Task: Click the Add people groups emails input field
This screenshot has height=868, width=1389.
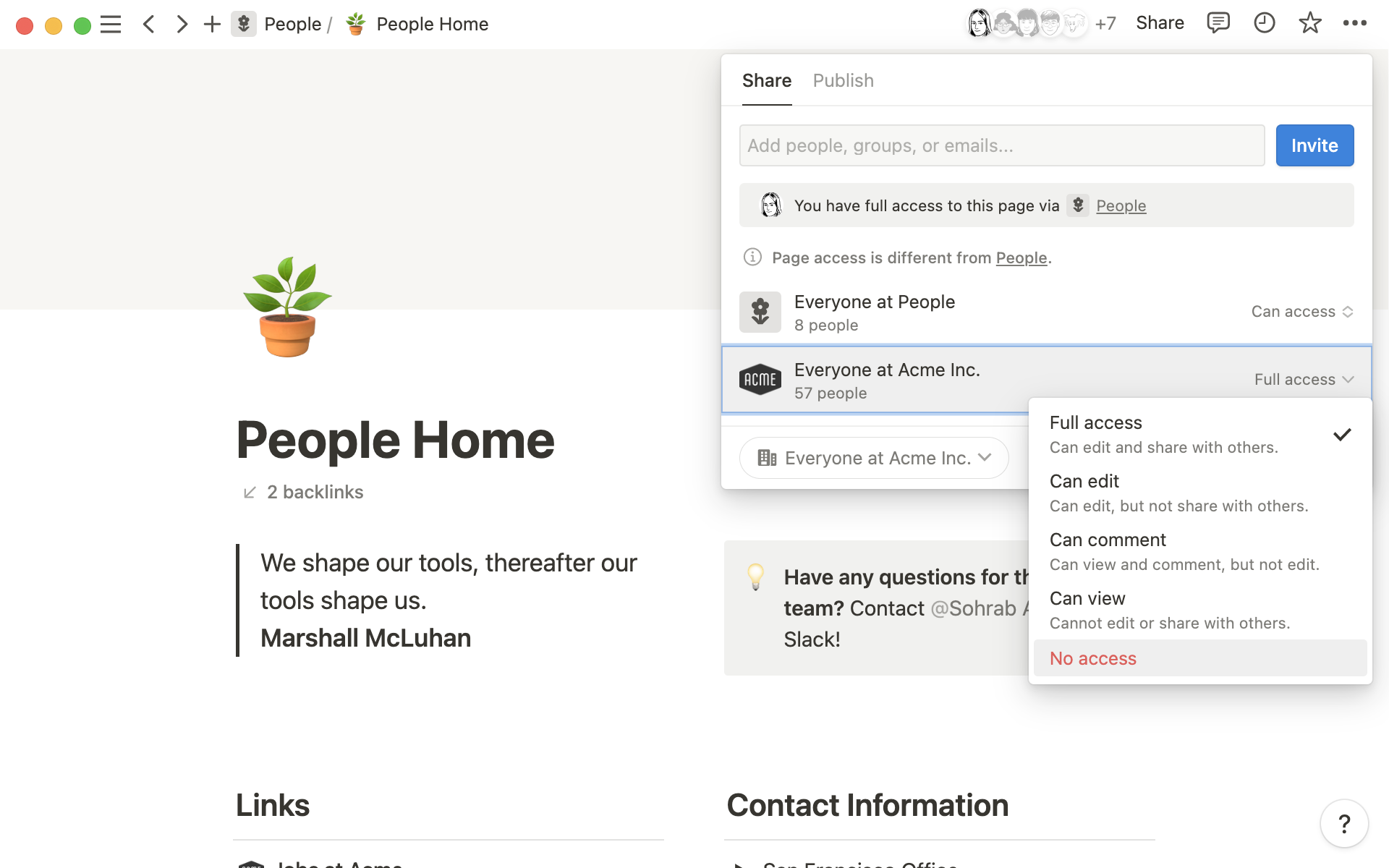Action: click(1001, 145)
